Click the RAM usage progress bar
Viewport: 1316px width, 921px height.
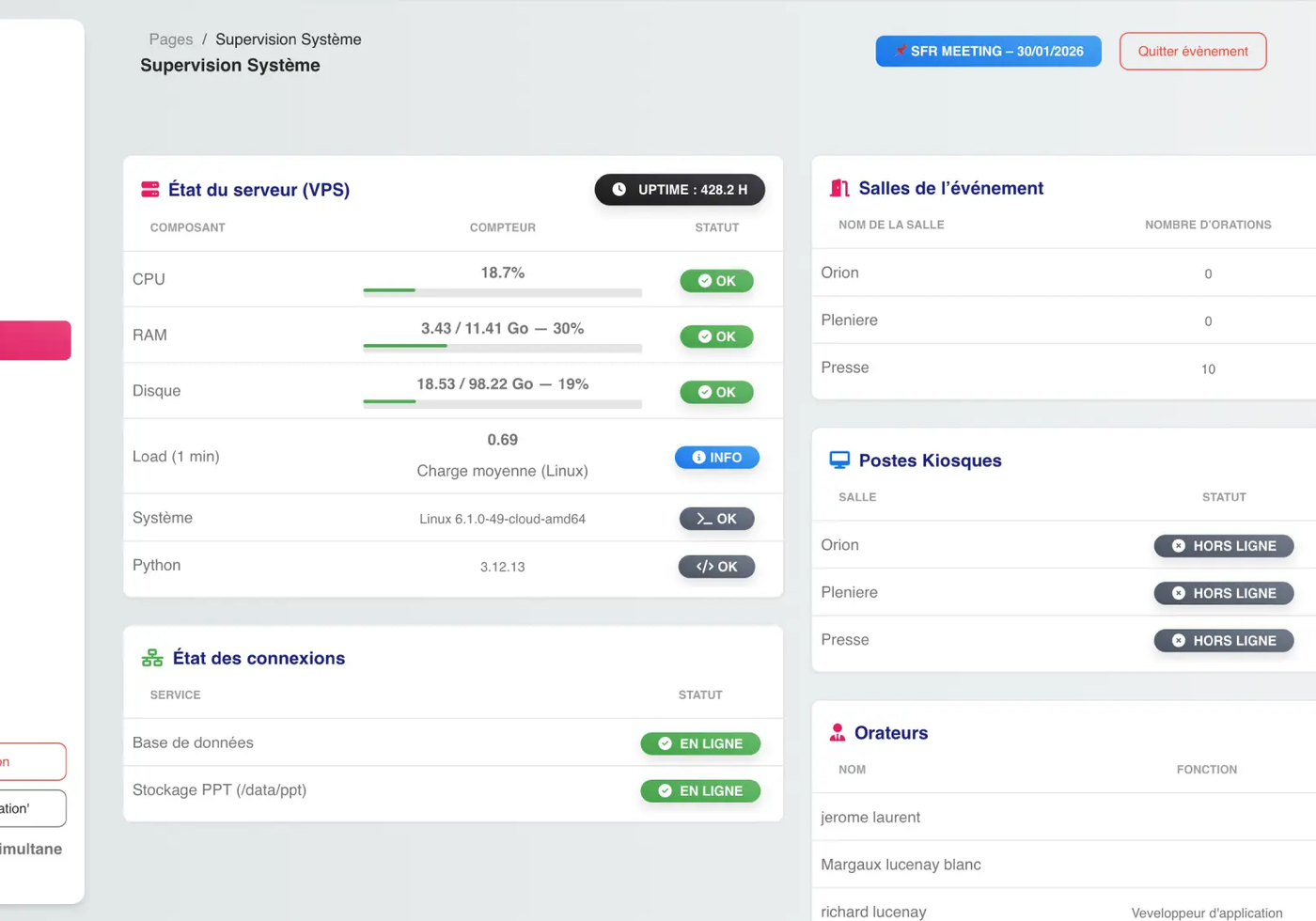pos(503,346)
